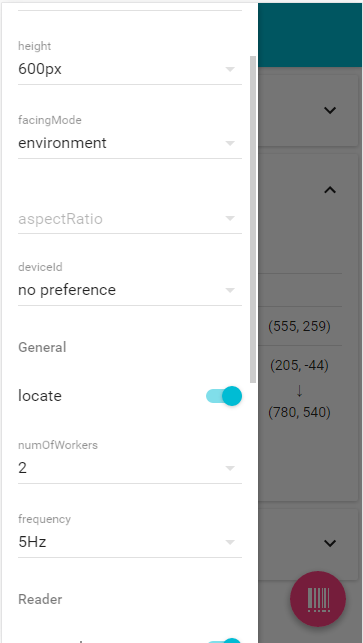Toggle the partially visible switch under Reader
Screen dimensions: 363x643
click(x=224, y=641)
